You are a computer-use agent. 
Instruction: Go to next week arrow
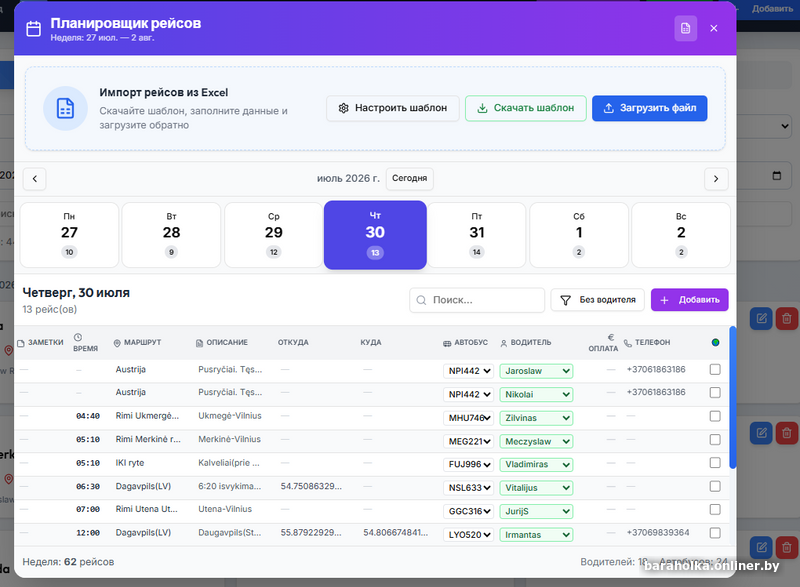click(x=716, y=178)
